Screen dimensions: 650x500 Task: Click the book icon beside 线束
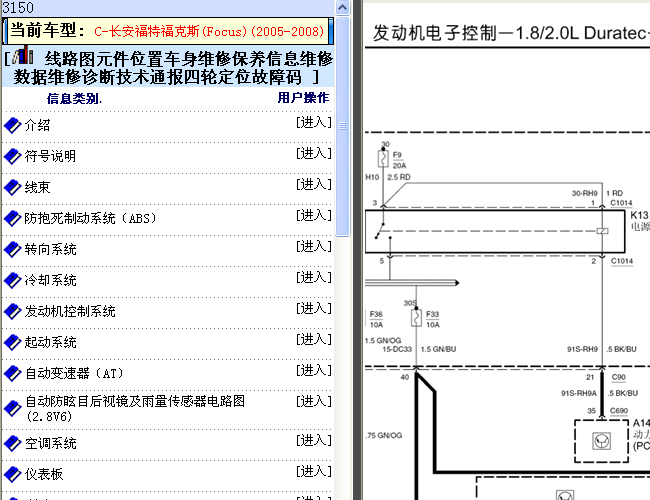point(12,187)
